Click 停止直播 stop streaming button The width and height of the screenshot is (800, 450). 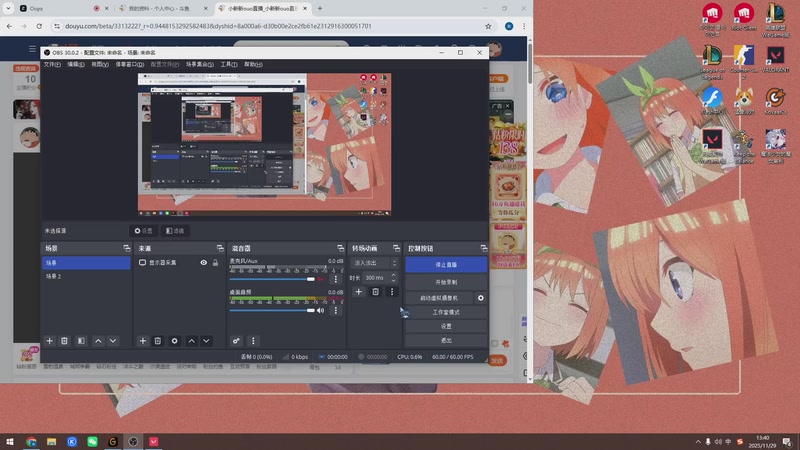click(446, 265)
